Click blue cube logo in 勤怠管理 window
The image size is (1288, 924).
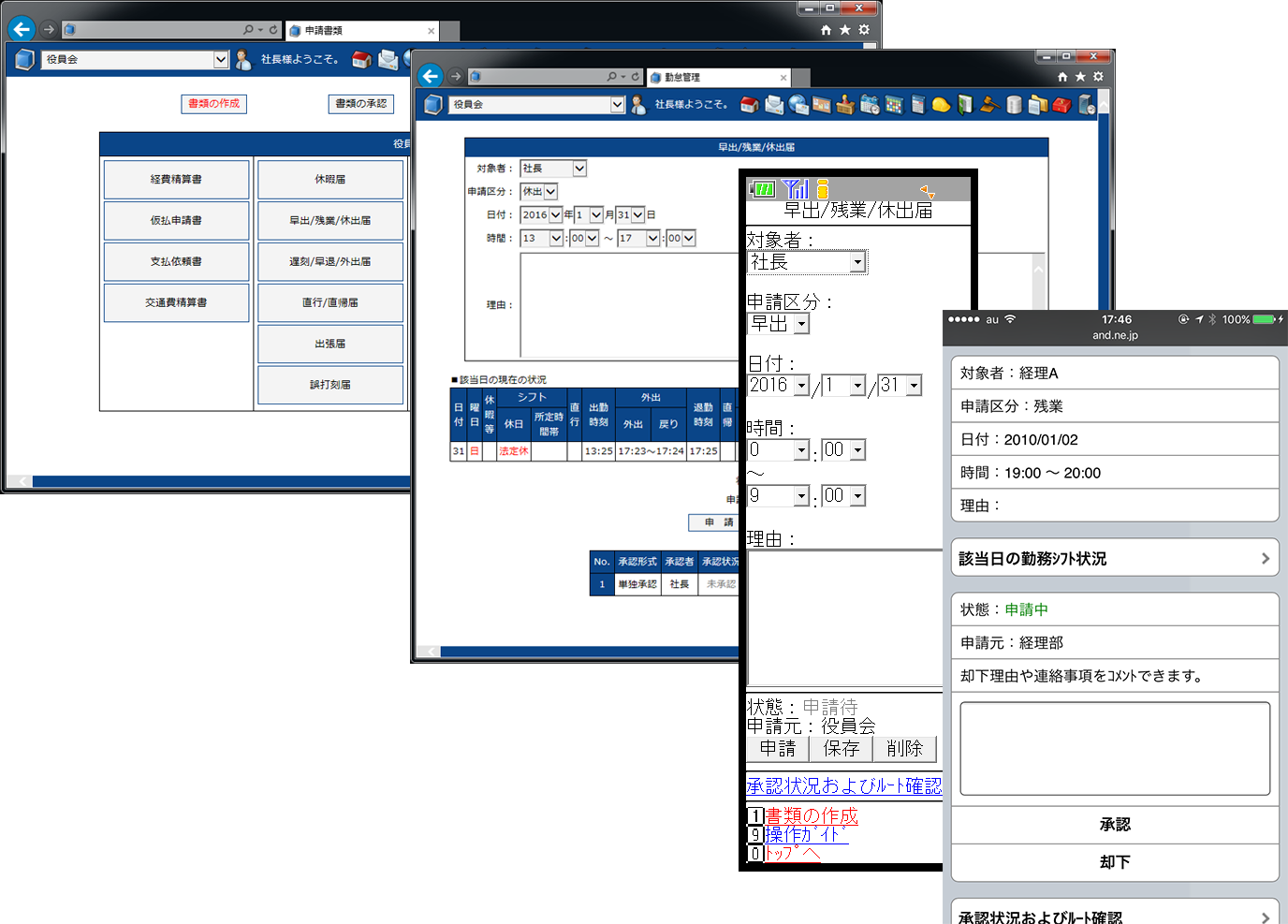(432, 105)
